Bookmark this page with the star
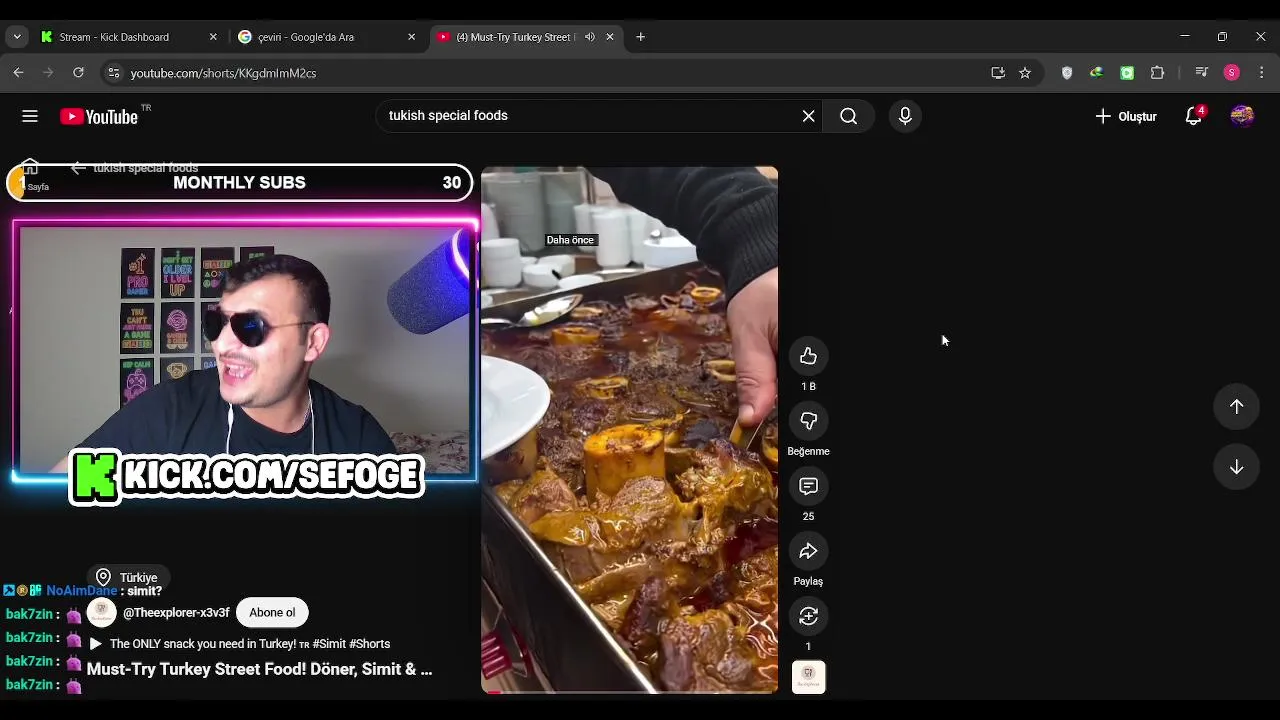 click(1025, 73)
